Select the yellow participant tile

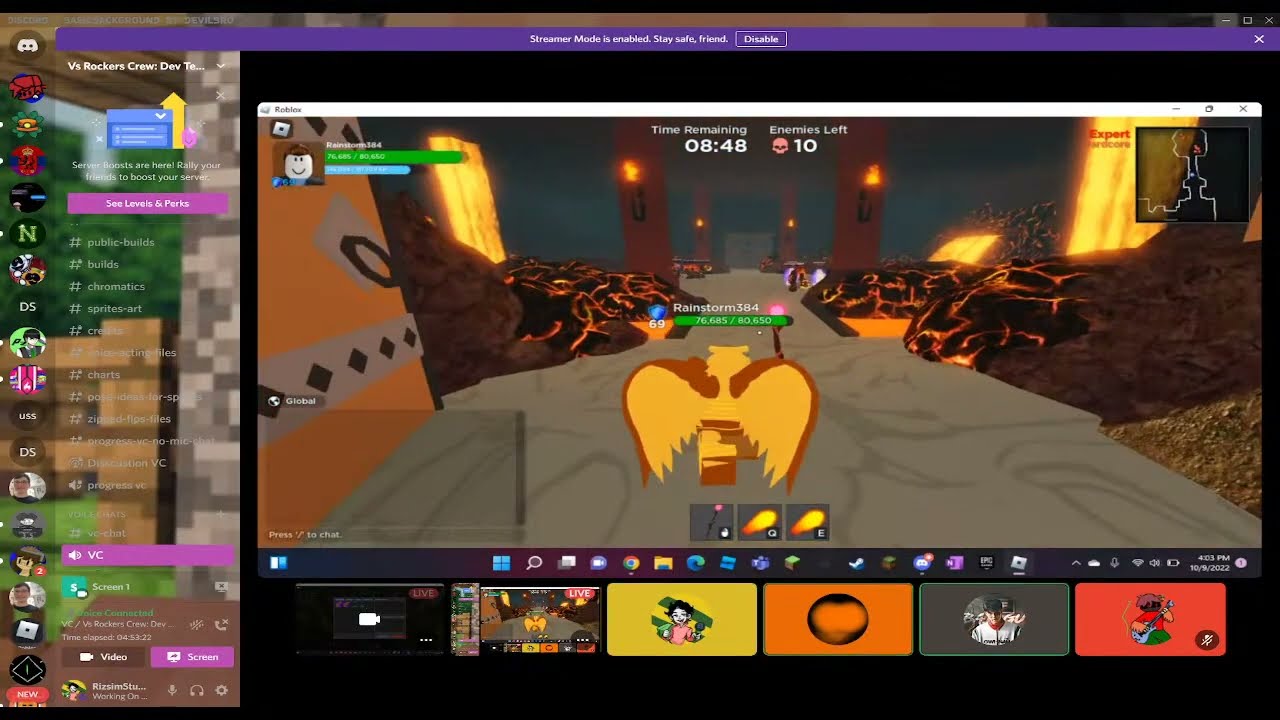point(682,620)
